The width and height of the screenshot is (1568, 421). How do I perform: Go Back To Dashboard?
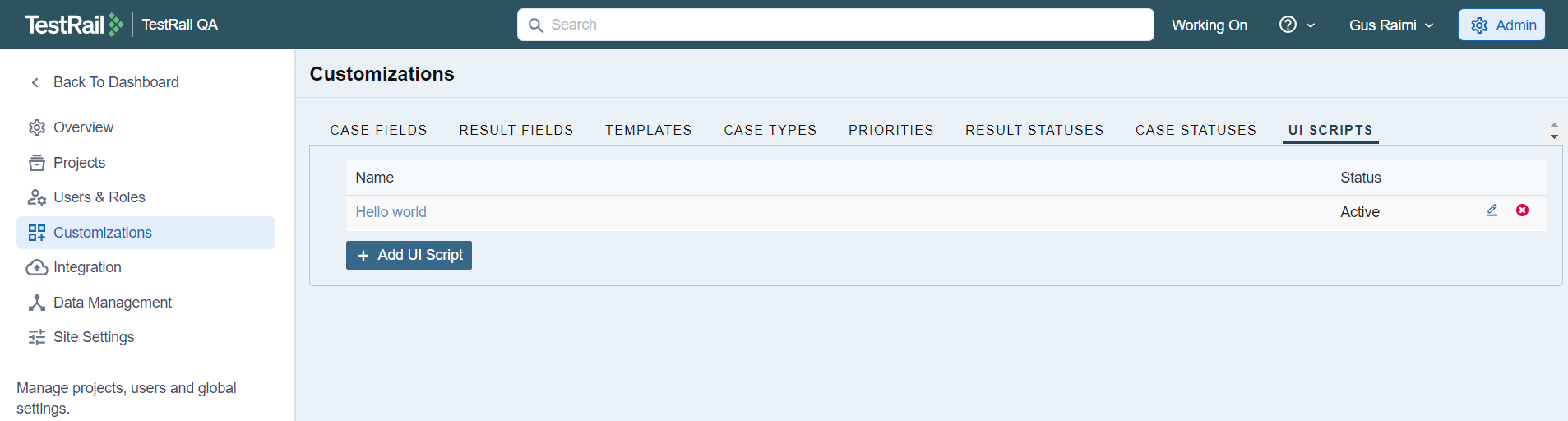tap(115, 82)
